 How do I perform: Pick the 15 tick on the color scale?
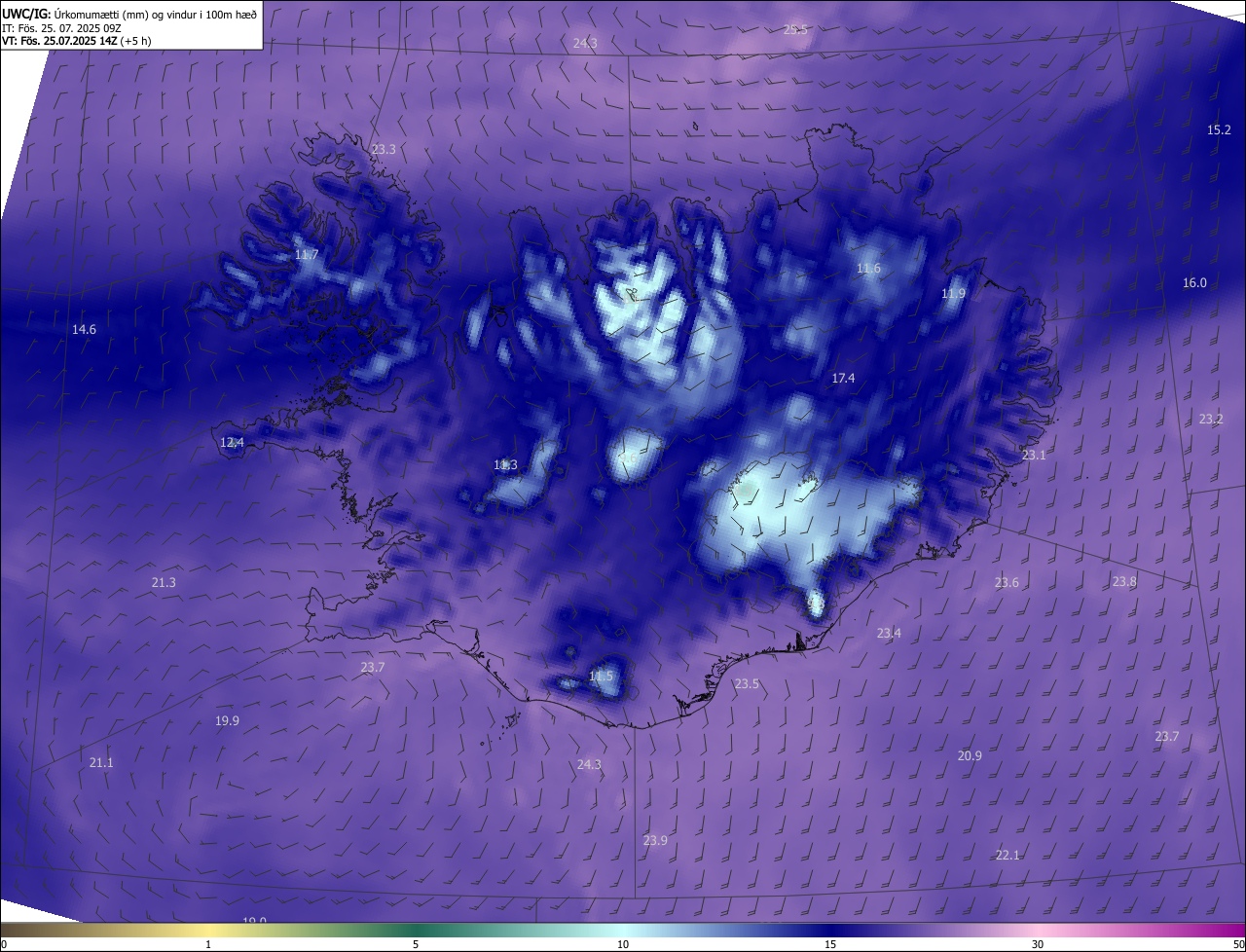click(830, 945)
